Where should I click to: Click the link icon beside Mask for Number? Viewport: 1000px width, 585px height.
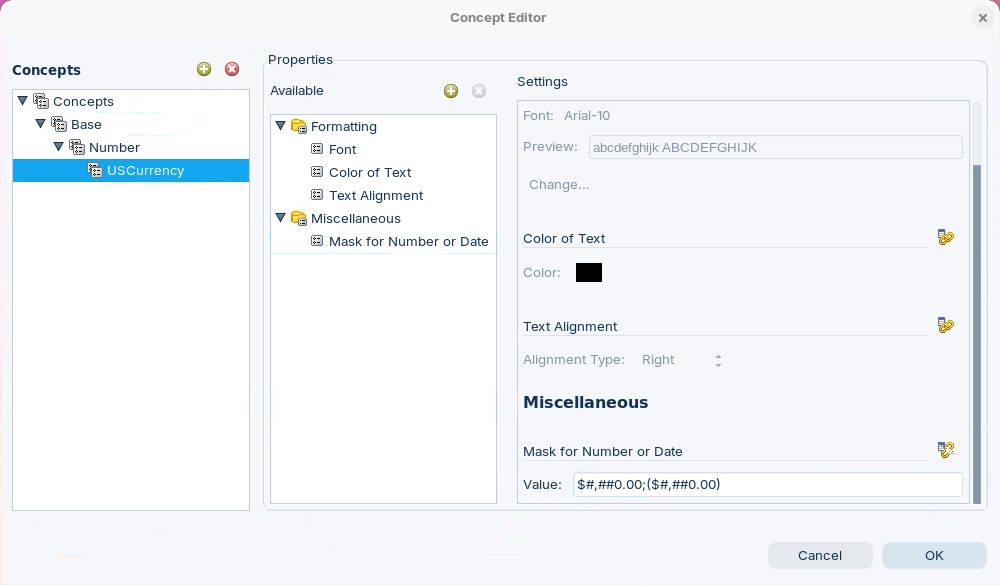tap(945, 450)
